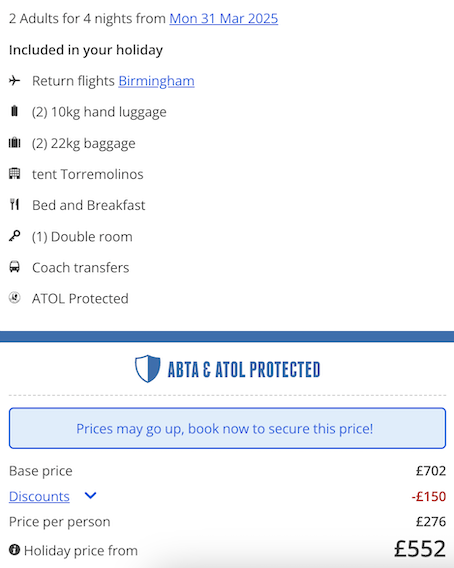Click the £552 holiday price total
The height and width of the screenshot is (568, 454).
point(420,549)
